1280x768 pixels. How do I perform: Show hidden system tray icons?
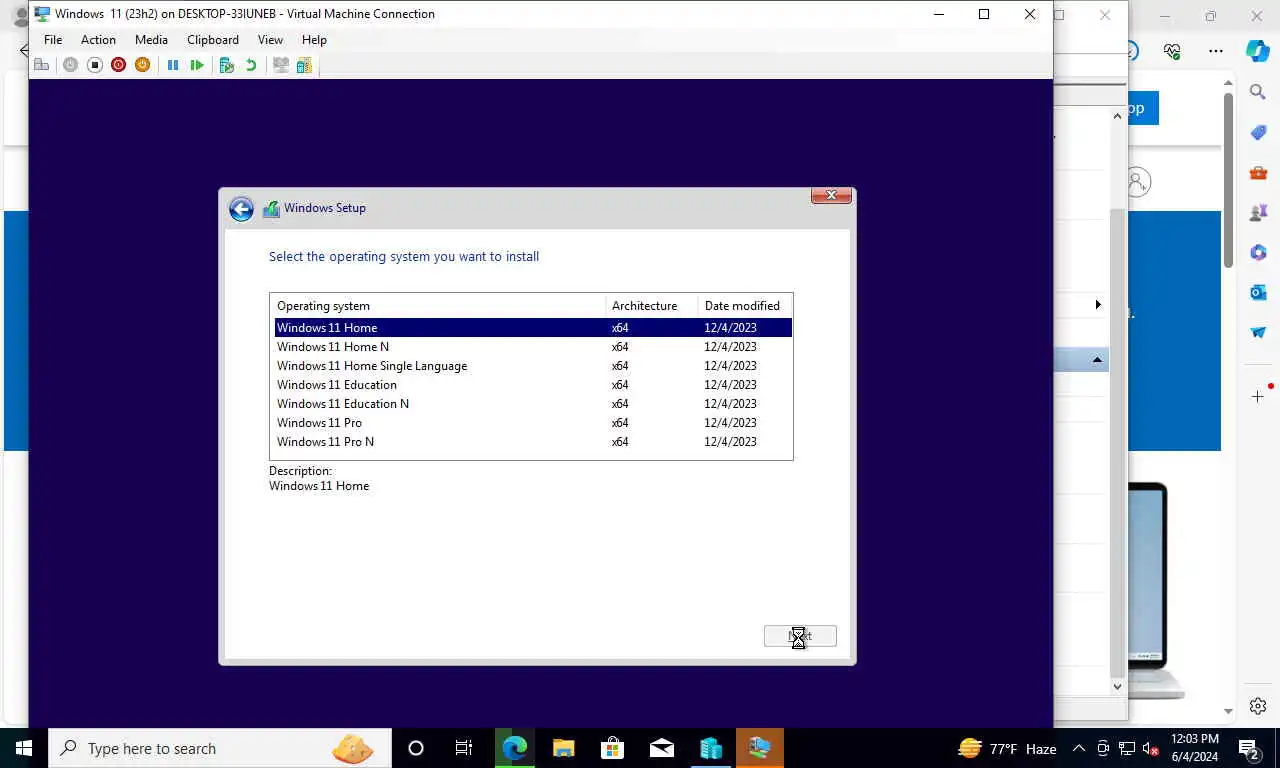(x=1079, y=748)
